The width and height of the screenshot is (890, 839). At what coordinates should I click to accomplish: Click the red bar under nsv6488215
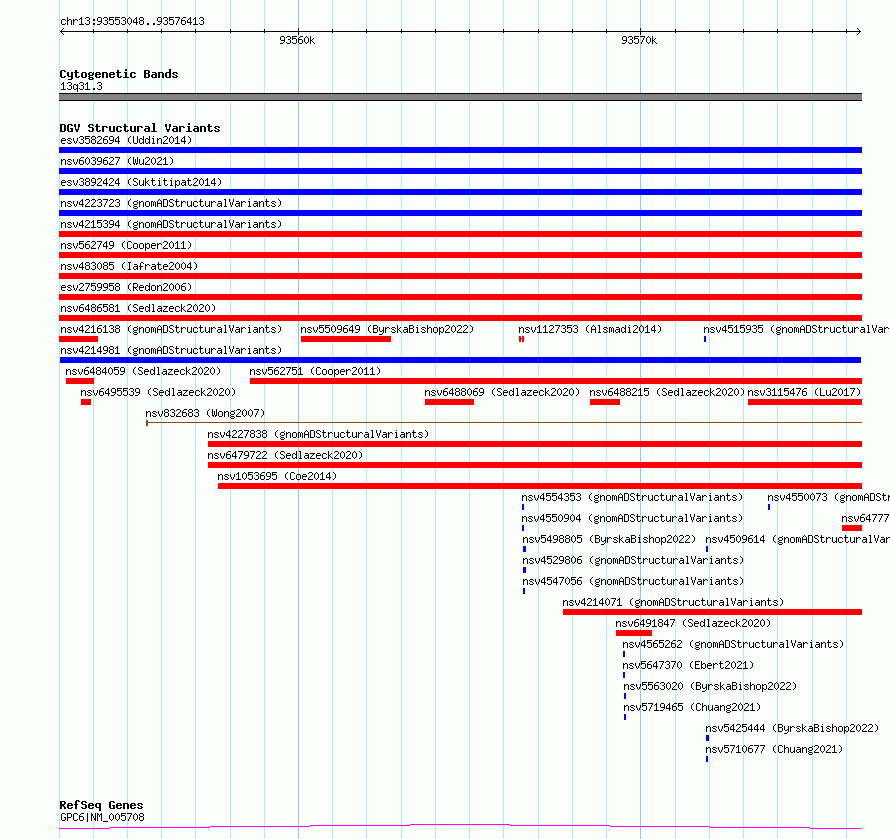(605, 402)
